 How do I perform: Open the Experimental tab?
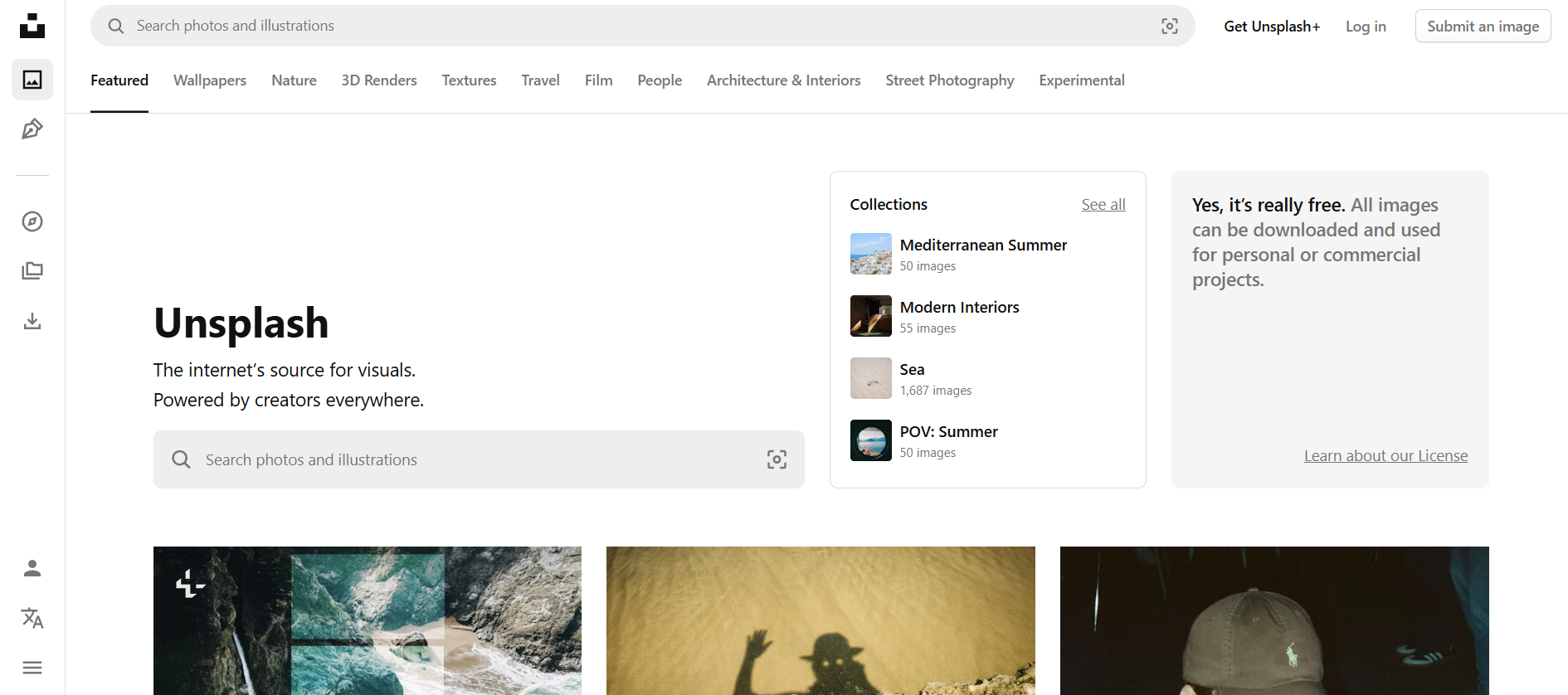1081,80
